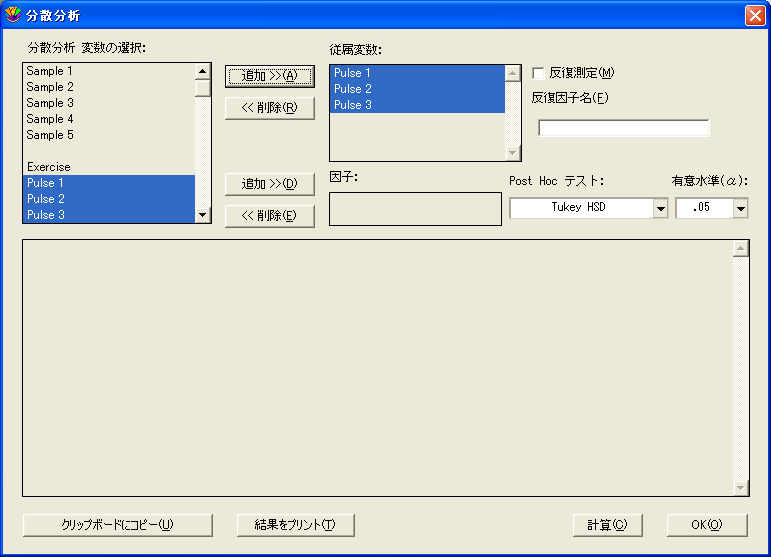The width and height of the screenshot is (771, 557).
Task: Select Sample 5 in variable list
Action: [109, 135]
